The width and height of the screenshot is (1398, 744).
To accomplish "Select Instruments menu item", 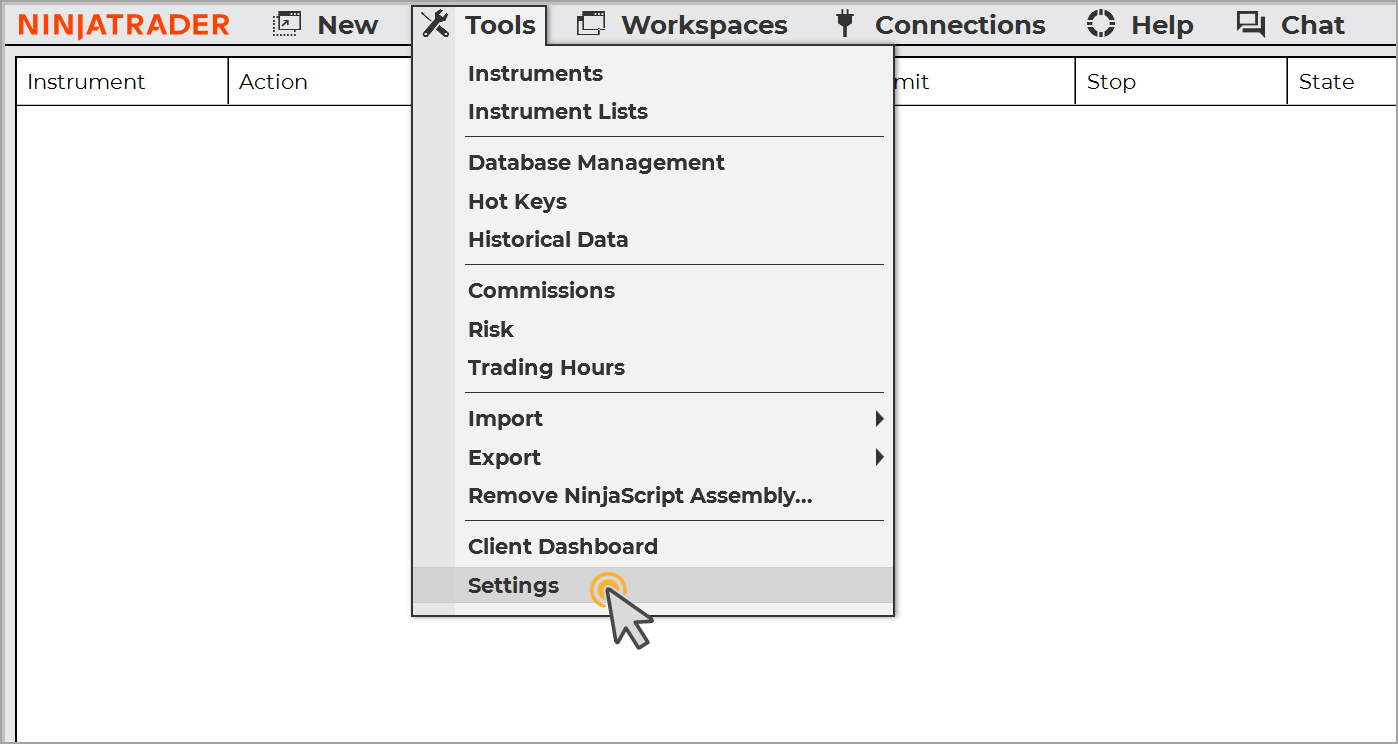I will point(535,74).
